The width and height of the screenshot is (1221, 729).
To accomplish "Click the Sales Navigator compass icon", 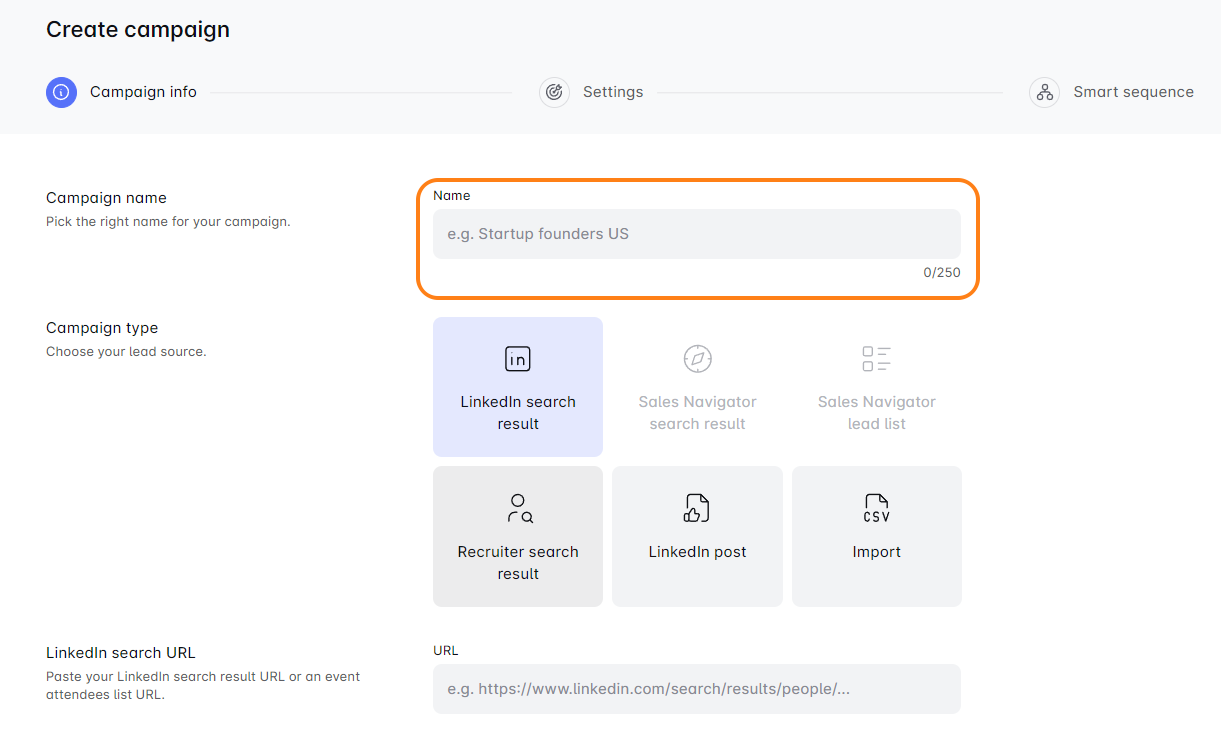I will tap(697, 359).
